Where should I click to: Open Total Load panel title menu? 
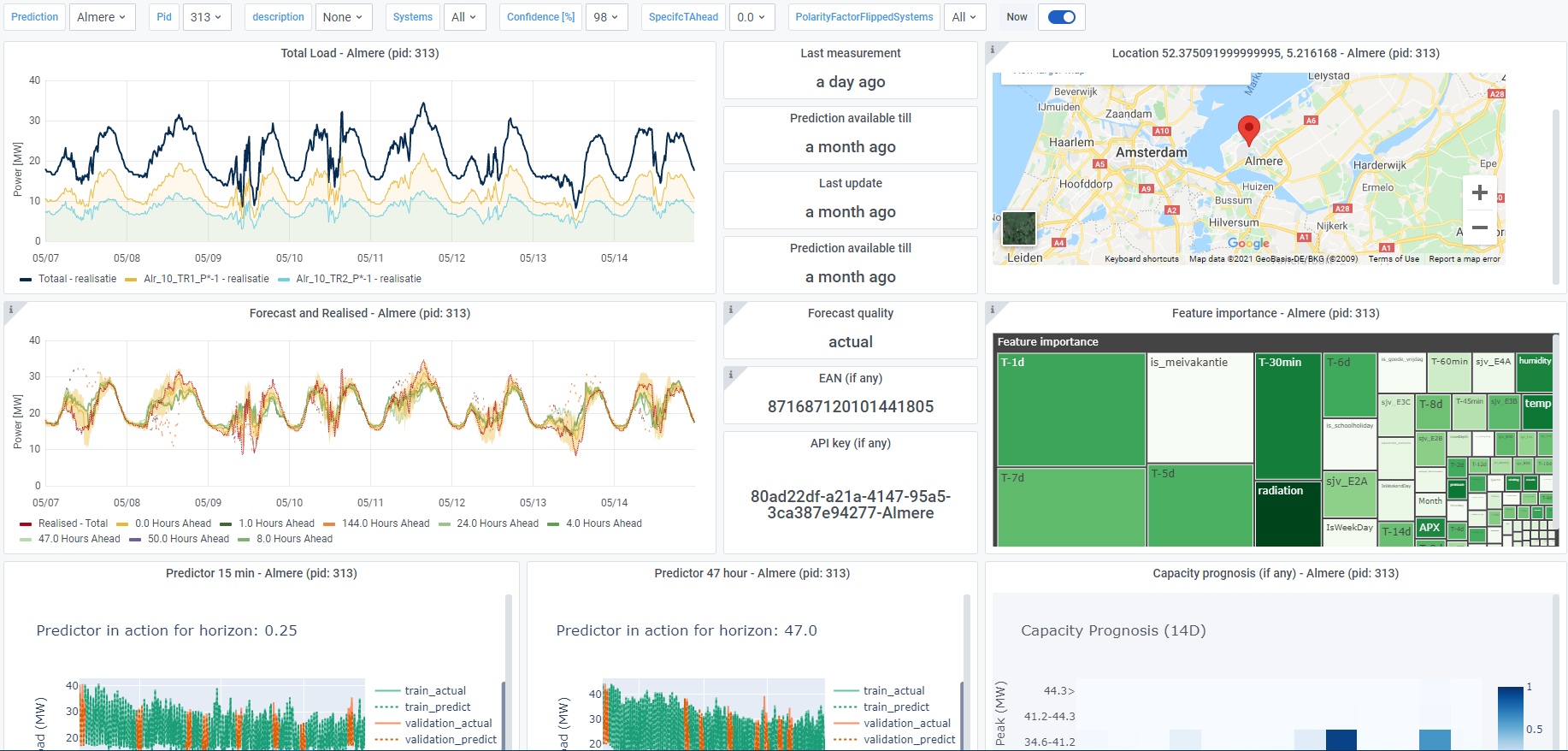click(359, 53)
